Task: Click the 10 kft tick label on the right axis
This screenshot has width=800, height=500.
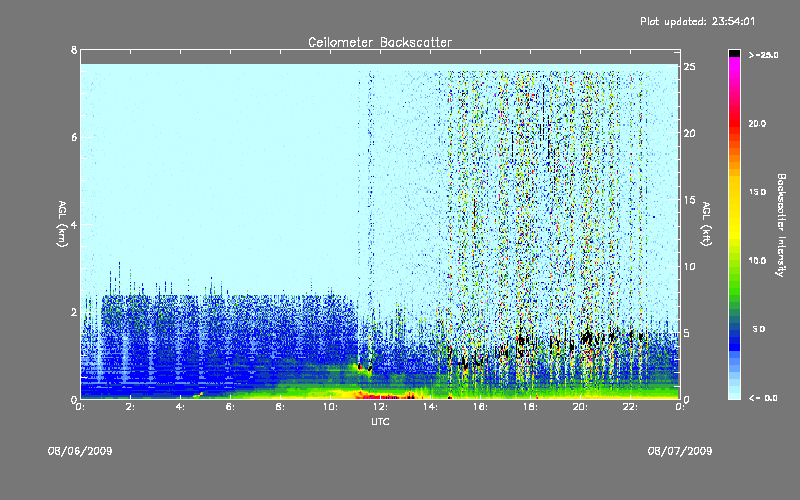Action: pyautogui.click(x=690, y=266)
